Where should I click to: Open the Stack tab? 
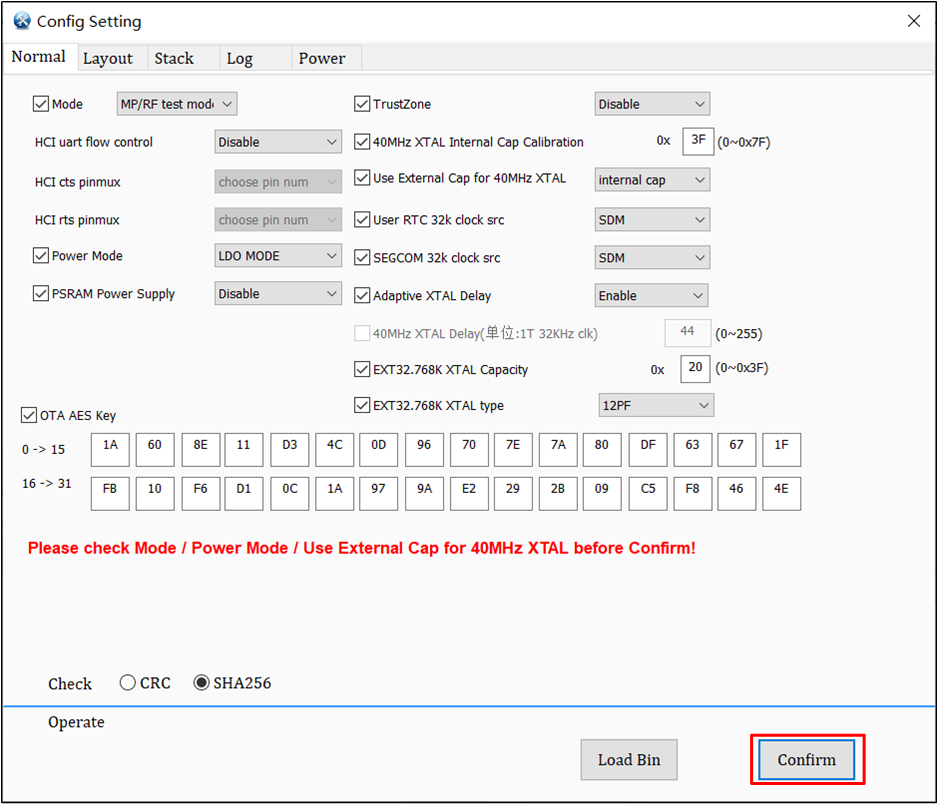pos(174,58)
